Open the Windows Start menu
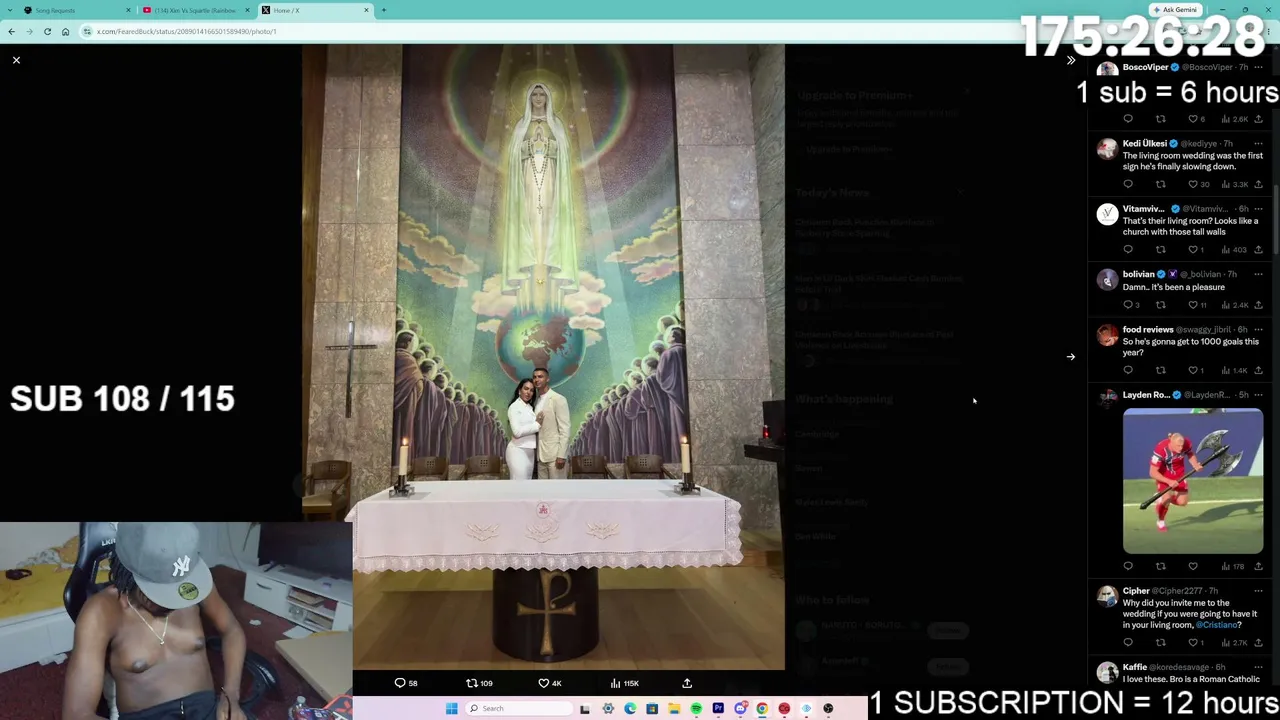The image size is (1280, 720). (451, 708)
